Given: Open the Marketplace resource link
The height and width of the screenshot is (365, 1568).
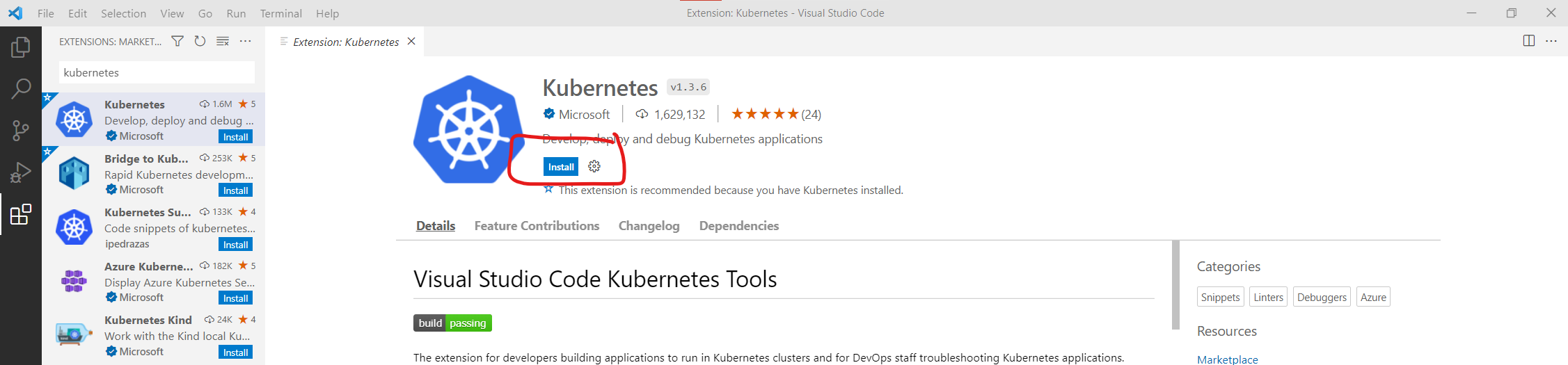Looking at the screenshot, I should tap(1227, 359).
